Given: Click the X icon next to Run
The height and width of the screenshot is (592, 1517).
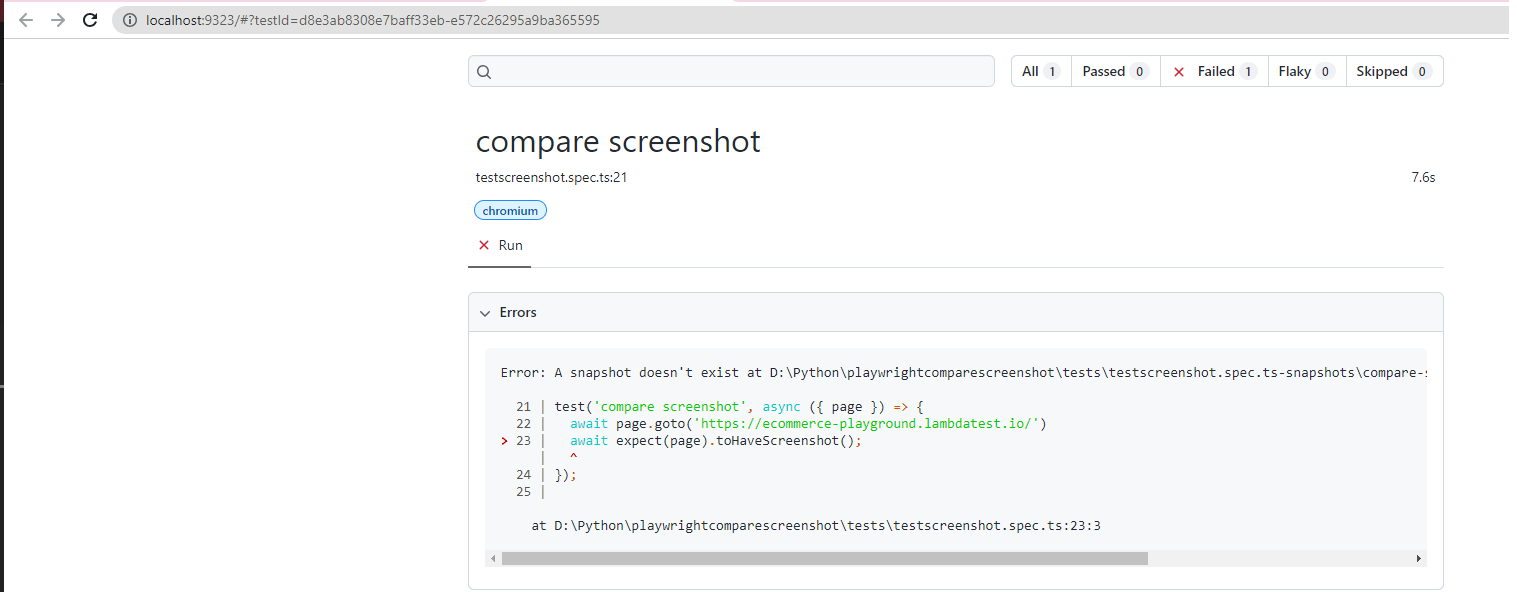Looking at the screenshot, I should (484, 245).
